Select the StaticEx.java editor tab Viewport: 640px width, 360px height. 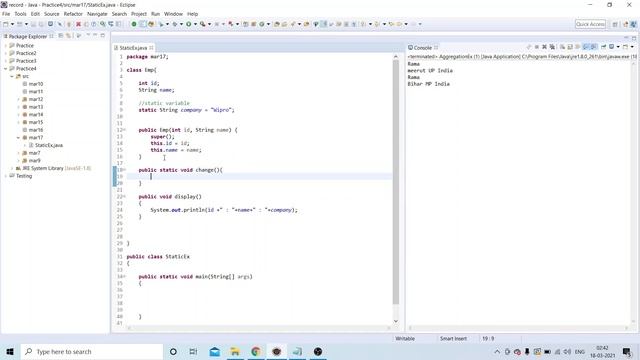point(133,48)
